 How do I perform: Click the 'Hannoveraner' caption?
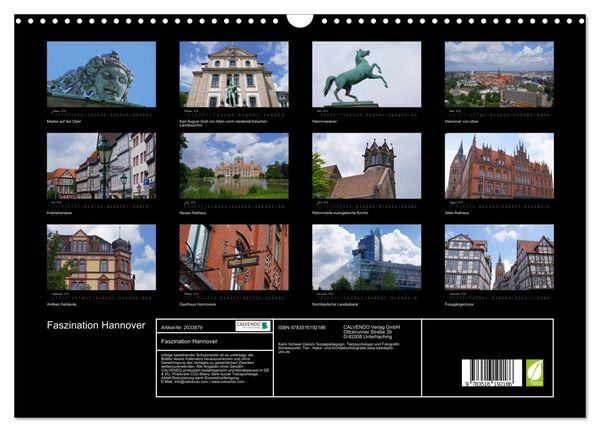pyautogui.click(x=324, y=121)
